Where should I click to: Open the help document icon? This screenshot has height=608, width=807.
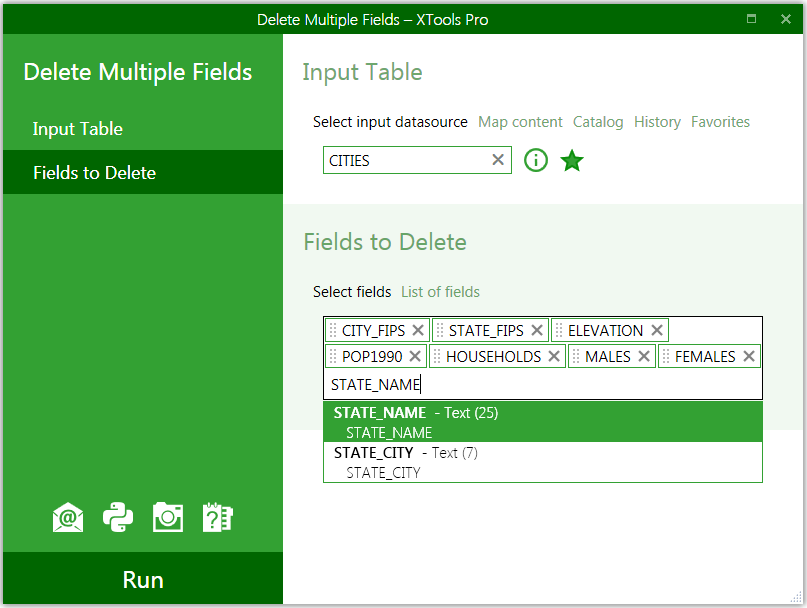(x=218, y=517)
